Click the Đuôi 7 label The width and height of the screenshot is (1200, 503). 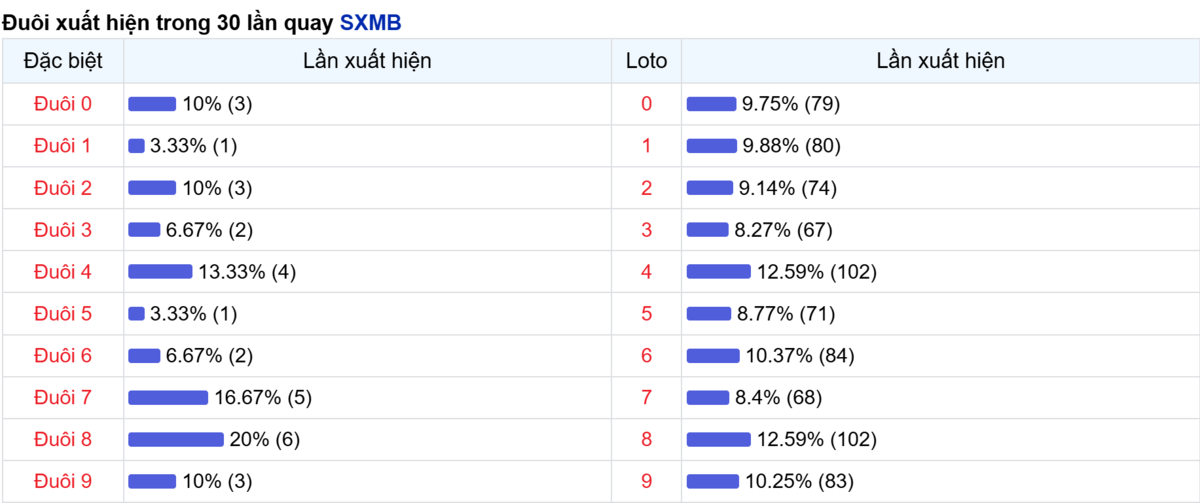(x=62, y=398)
